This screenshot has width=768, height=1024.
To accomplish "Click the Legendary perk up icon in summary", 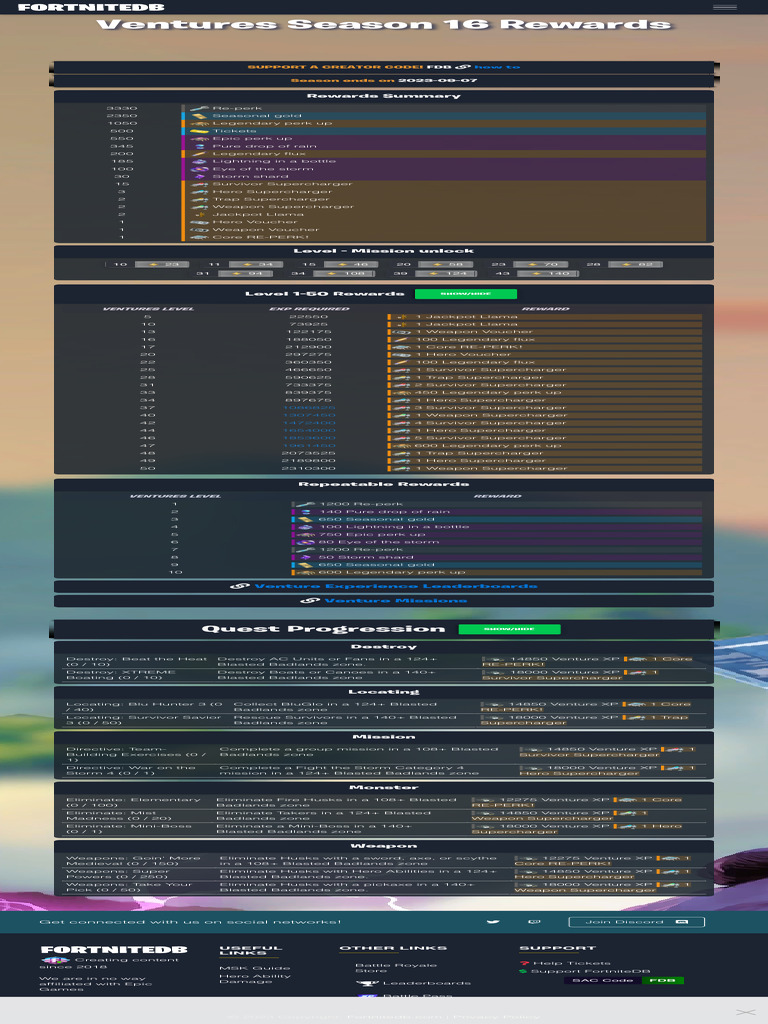I will 199,123.
